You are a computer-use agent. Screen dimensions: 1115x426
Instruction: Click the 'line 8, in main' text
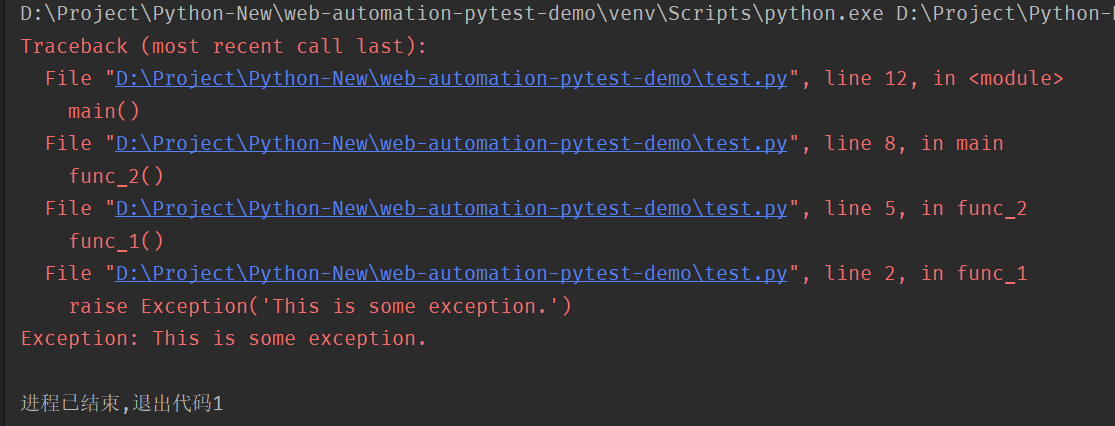click(x=914, y=144)
